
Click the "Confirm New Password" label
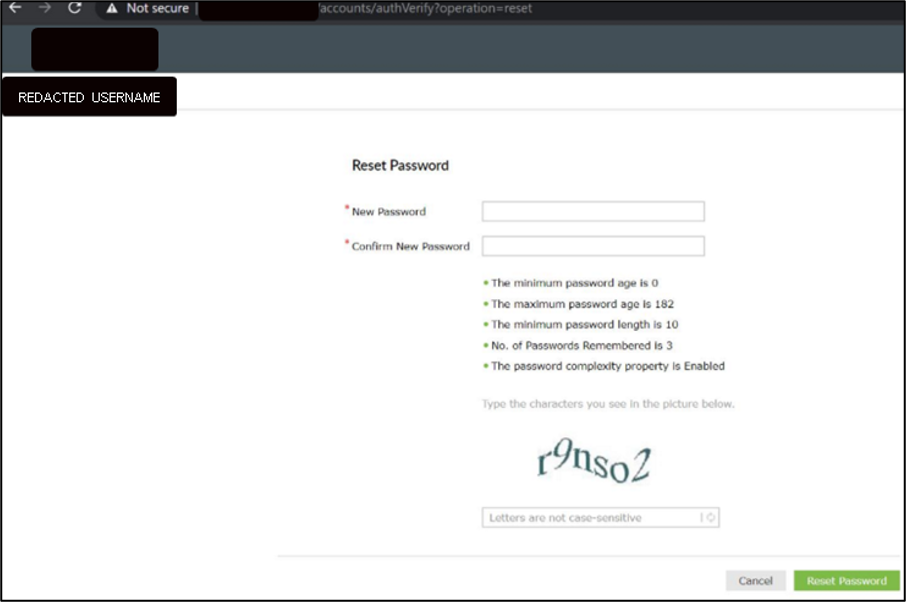[411, 246]
